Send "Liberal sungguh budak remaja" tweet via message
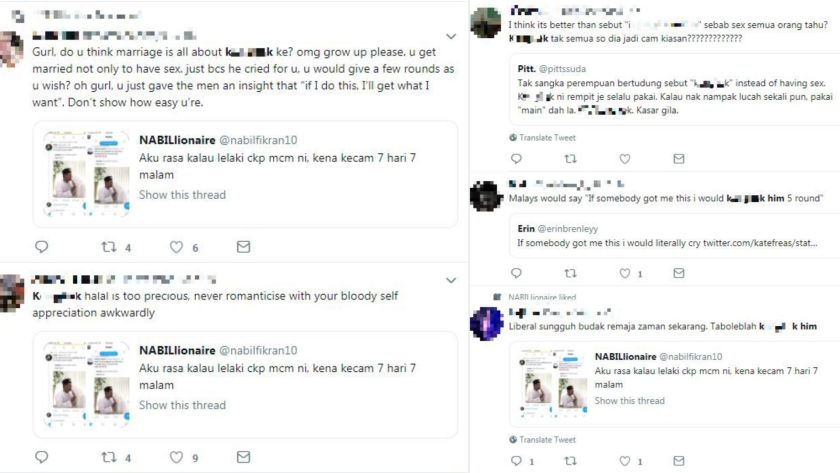 coord(678,461)
